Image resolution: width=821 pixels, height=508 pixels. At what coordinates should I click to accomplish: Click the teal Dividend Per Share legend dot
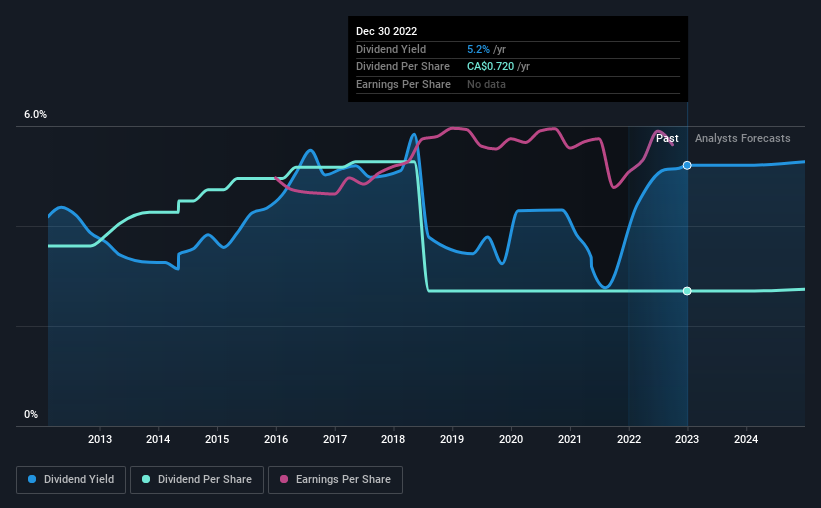pos(146,479)
